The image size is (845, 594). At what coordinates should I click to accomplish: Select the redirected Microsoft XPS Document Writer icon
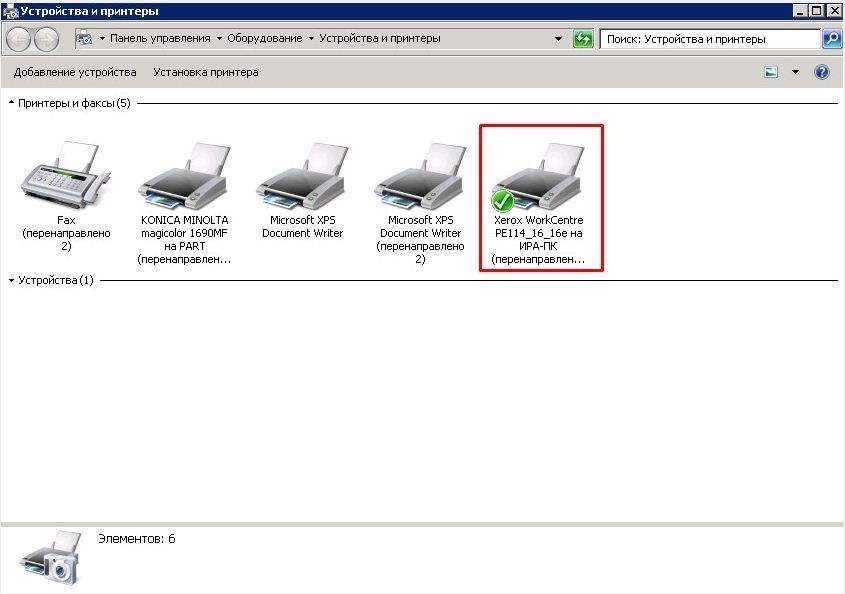coord(420,177)
